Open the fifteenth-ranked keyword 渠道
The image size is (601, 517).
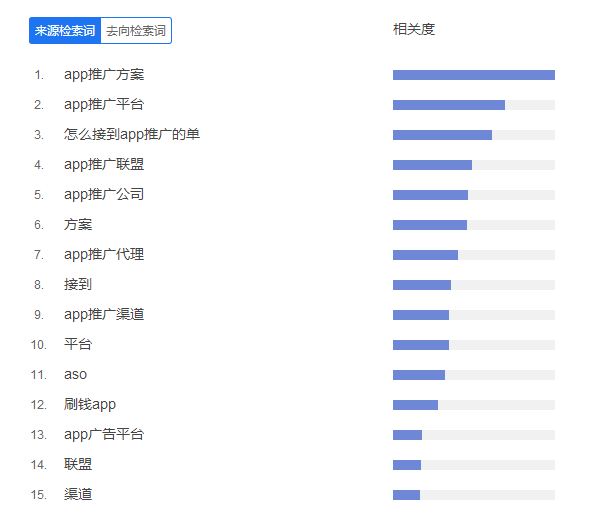pyautogui.click(x=78, y=494)
